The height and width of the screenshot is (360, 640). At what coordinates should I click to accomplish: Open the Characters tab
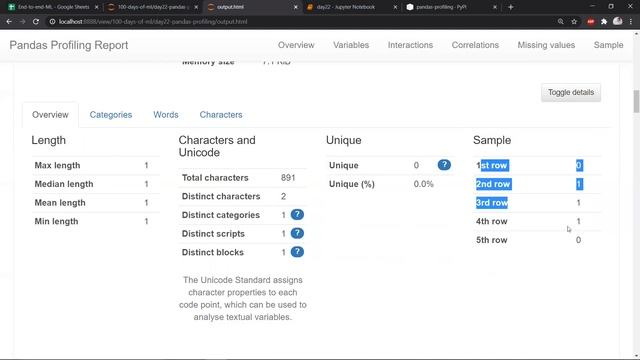point(221,115)
